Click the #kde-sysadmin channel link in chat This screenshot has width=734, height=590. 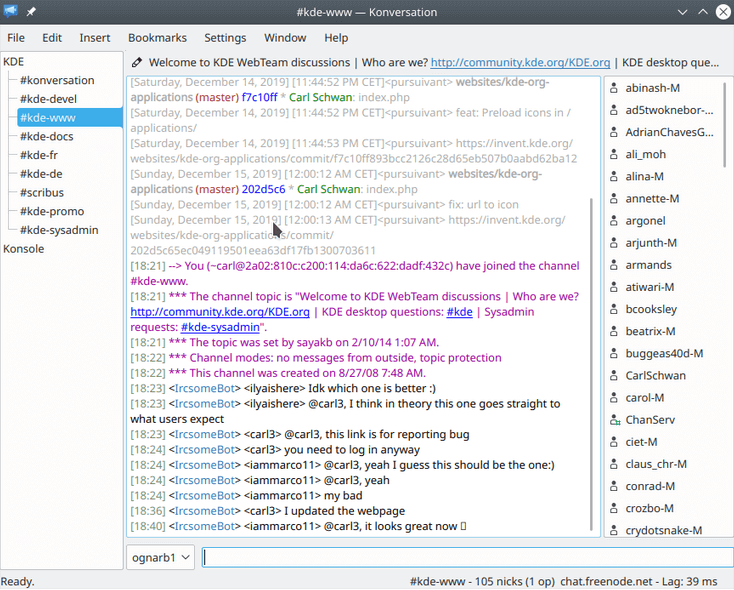tap(220, 327)
